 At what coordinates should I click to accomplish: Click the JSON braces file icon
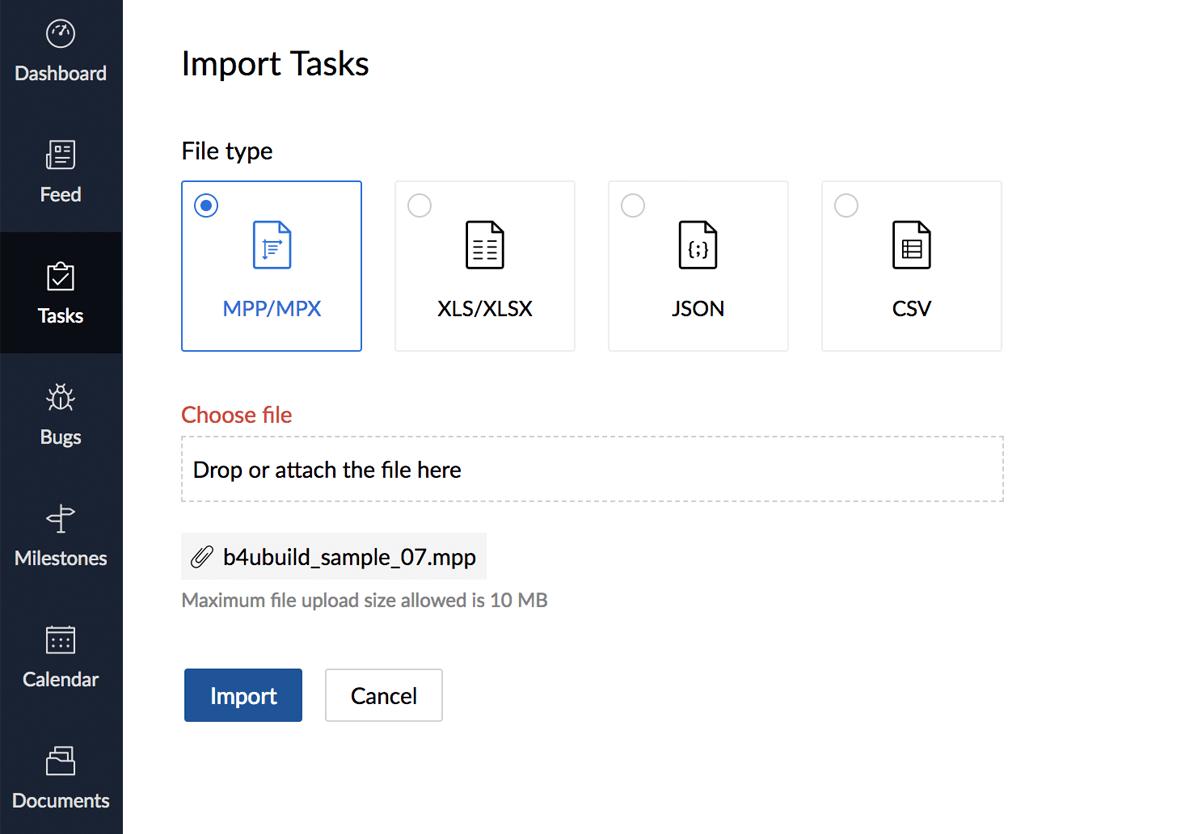click(x=698, y=245)
